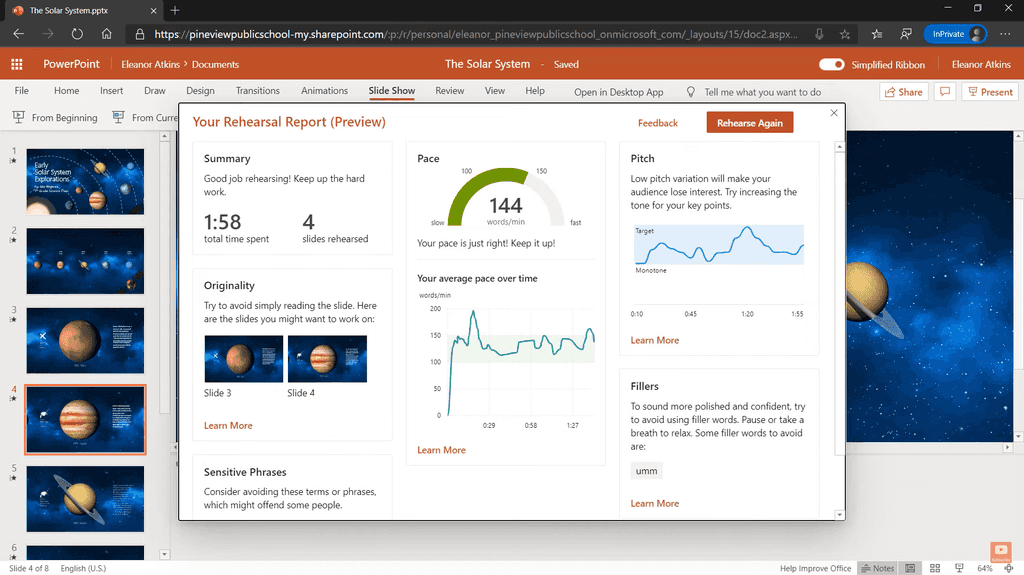Toggle Notes pane in status bar
The image size is (1024, 575).
pyautogui.click(x=877, y=568)
